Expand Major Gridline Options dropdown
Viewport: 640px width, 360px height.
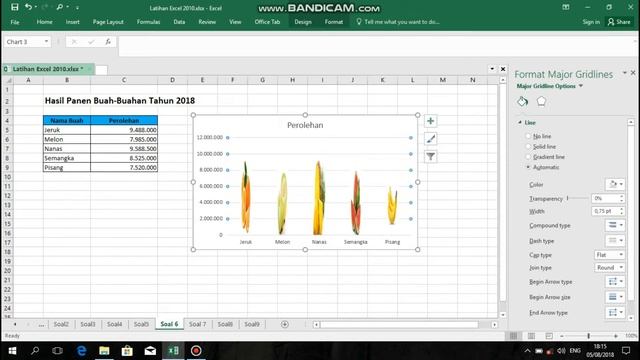point(549,86)
